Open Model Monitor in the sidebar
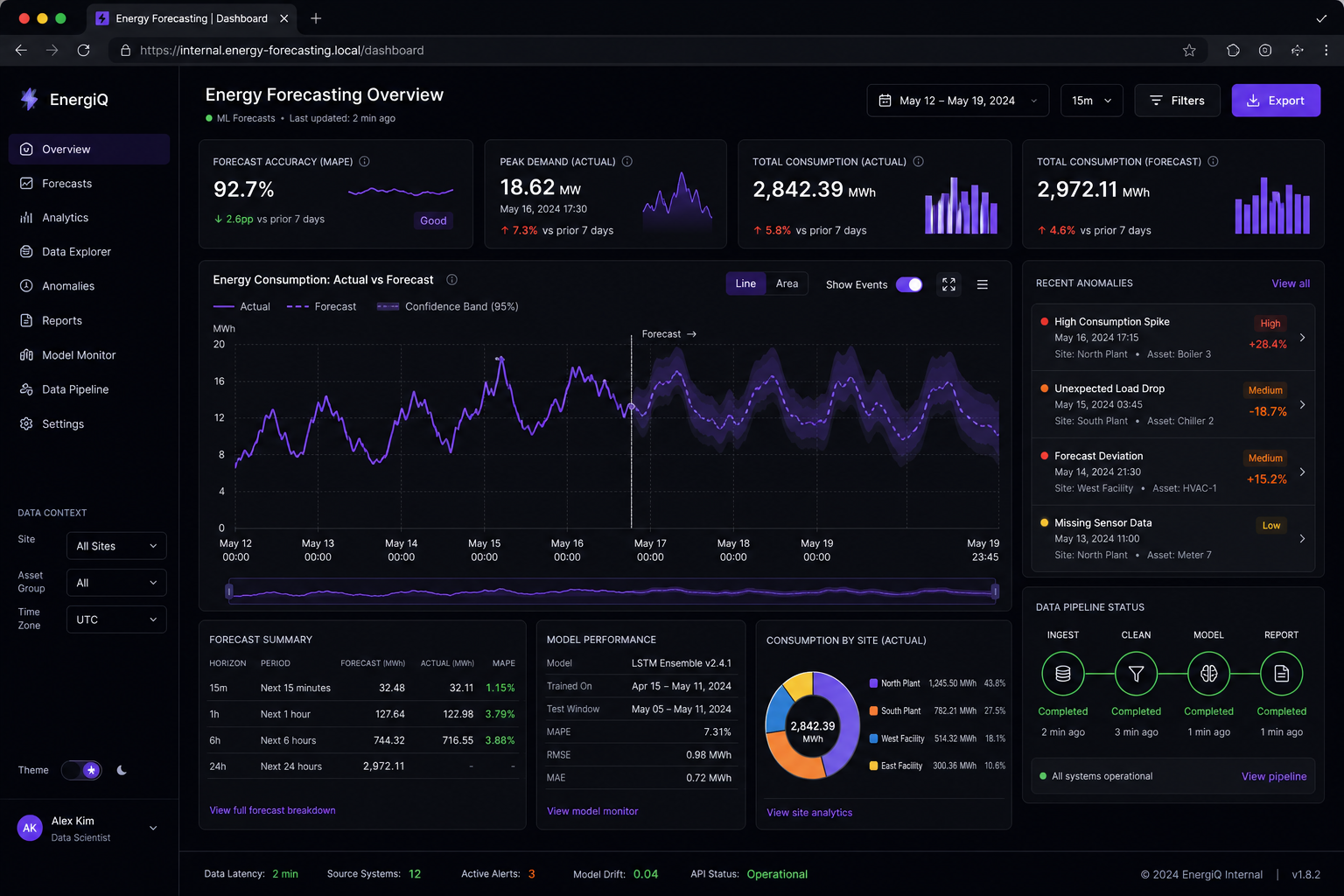 [x=89, y=355]
